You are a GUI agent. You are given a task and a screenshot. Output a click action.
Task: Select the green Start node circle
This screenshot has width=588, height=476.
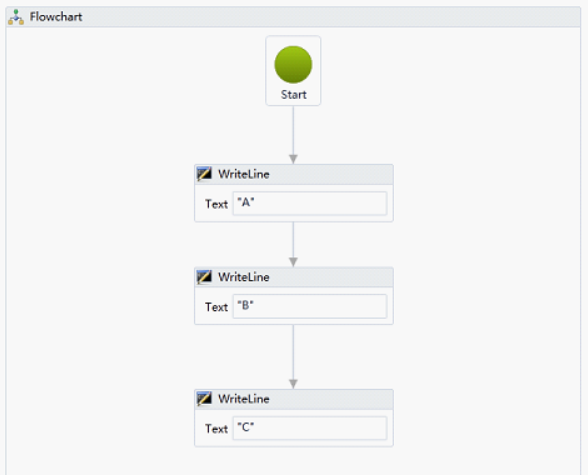(293, 65)
